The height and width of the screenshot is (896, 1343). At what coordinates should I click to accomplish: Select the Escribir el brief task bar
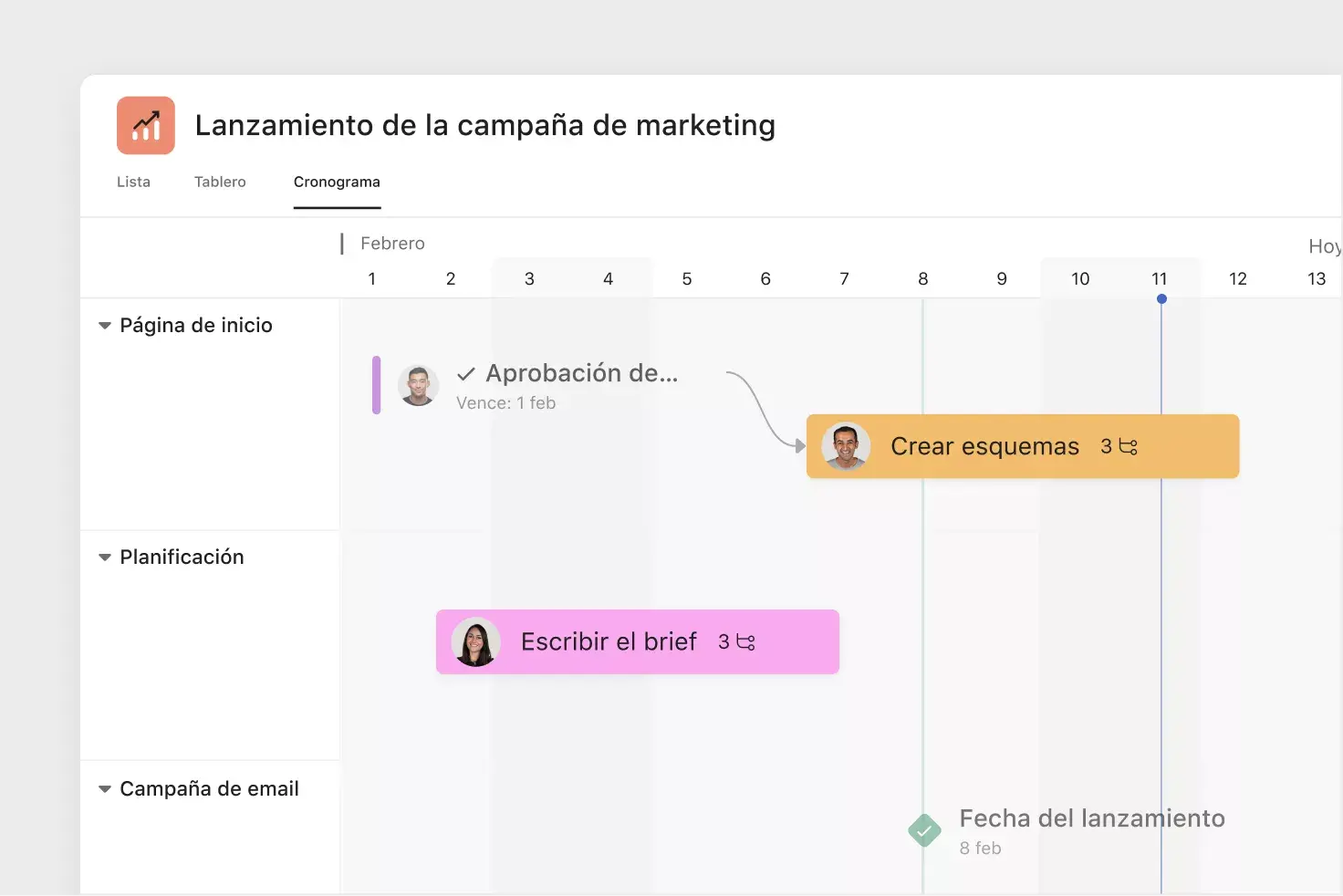coord(609,641)
